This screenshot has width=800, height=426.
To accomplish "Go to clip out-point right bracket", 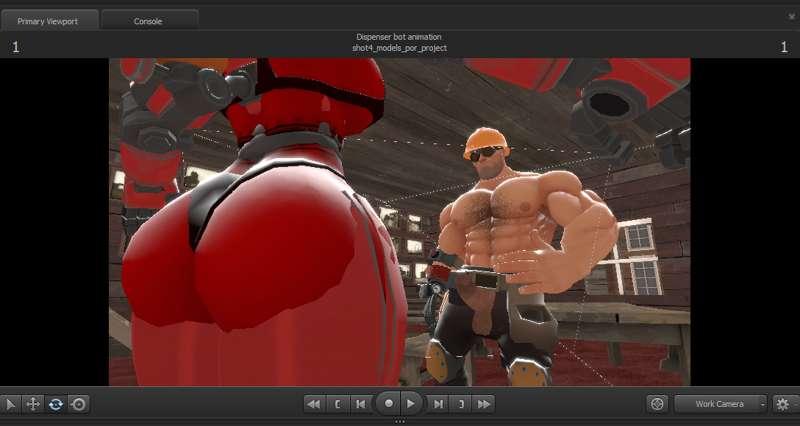I will pos(461,404).
